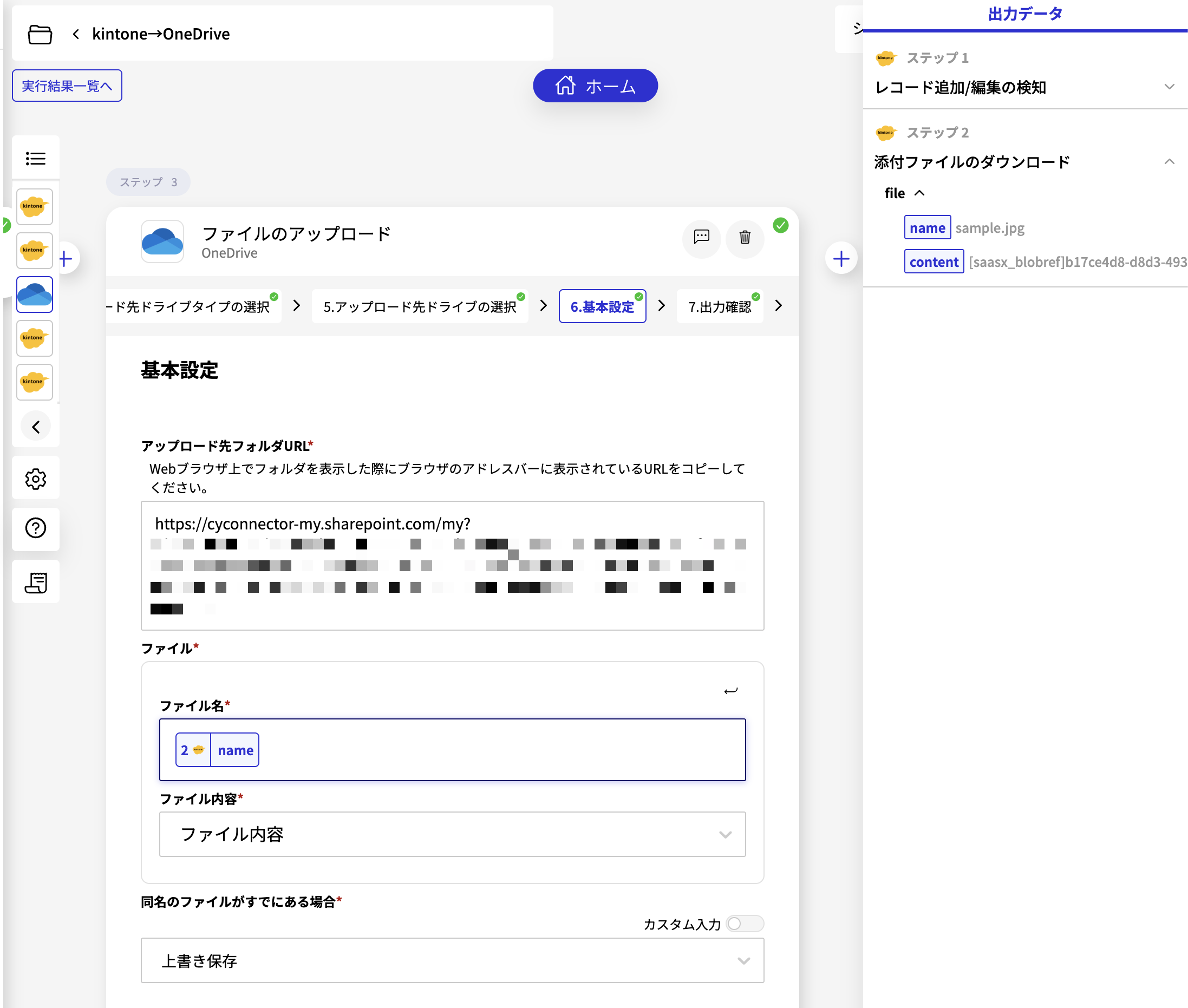This screenshot has width=1188, height=1008.
Task: Delete the upload step via trash icon
Action: [745, 239]
